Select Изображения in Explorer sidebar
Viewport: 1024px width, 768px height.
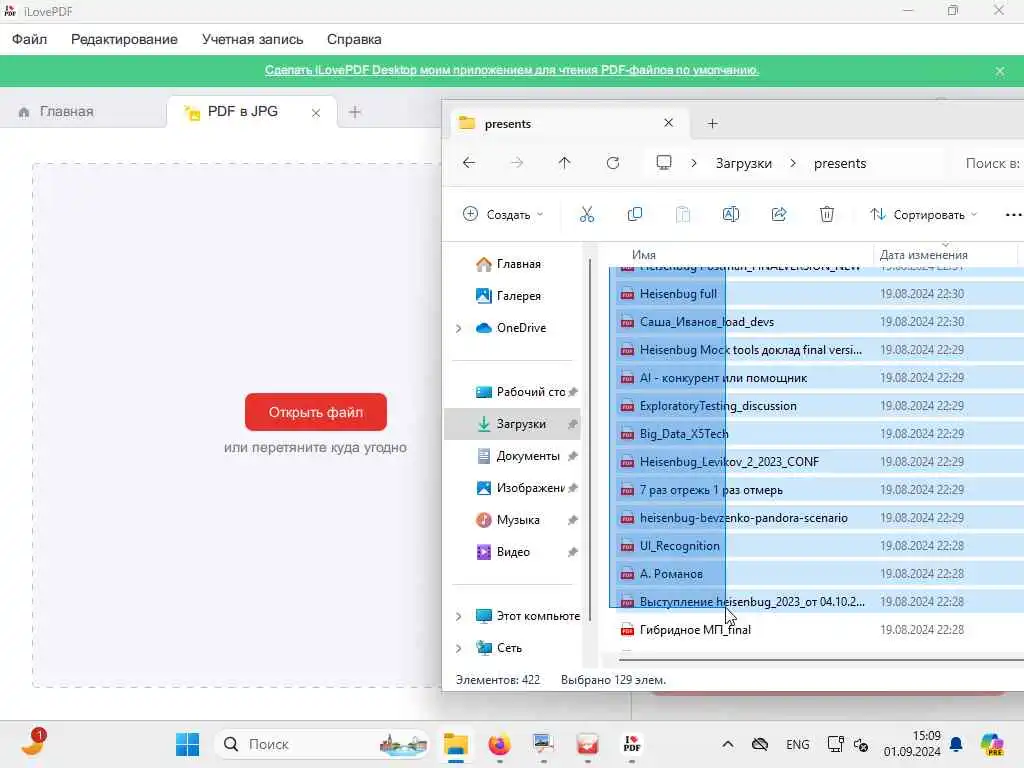[x=512, y=488]
